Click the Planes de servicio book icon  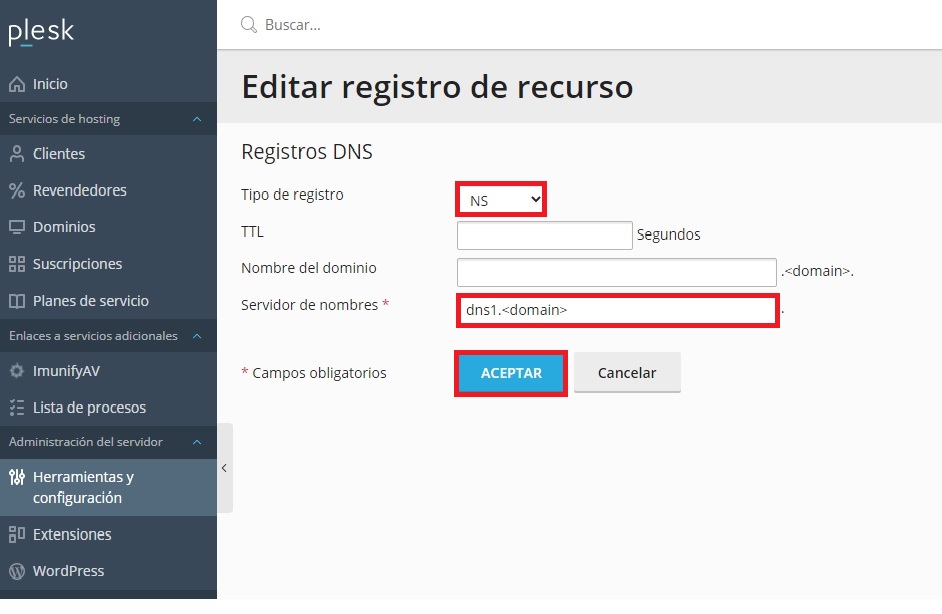coord(17,301)
